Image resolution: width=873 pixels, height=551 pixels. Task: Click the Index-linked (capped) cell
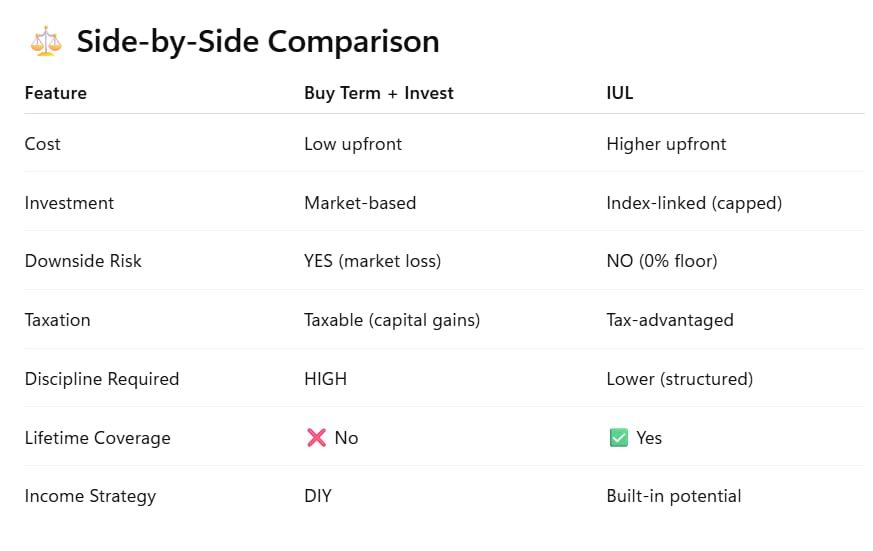(694, 203)
